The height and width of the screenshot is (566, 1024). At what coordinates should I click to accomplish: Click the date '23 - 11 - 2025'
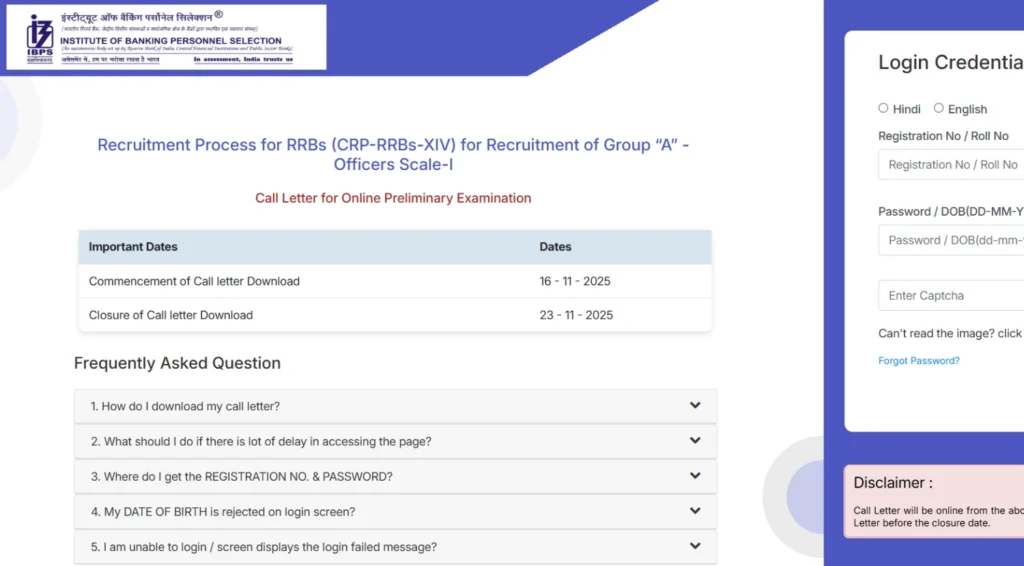click(x=576, y=315)
